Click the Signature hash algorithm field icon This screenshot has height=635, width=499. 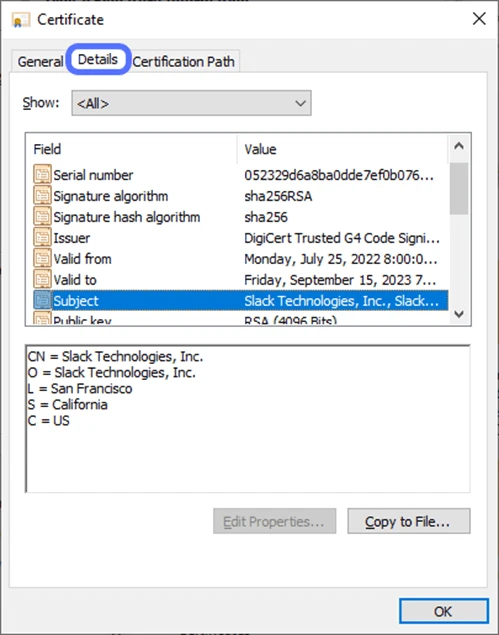42,217
